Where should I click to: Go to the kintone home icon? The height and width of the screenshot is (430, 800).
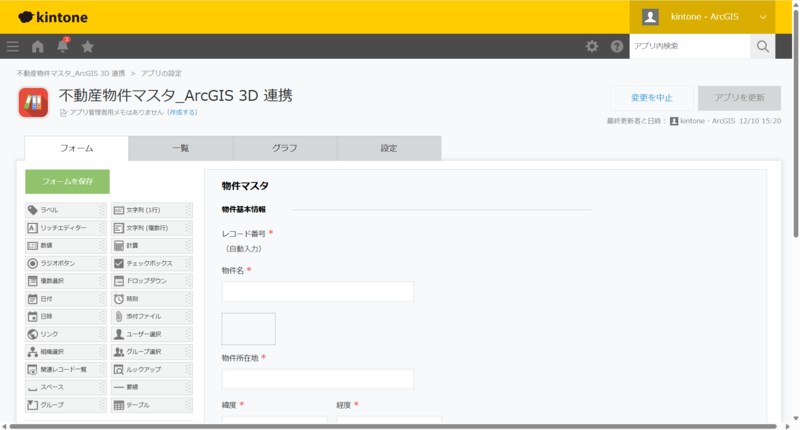click(38, 46)
